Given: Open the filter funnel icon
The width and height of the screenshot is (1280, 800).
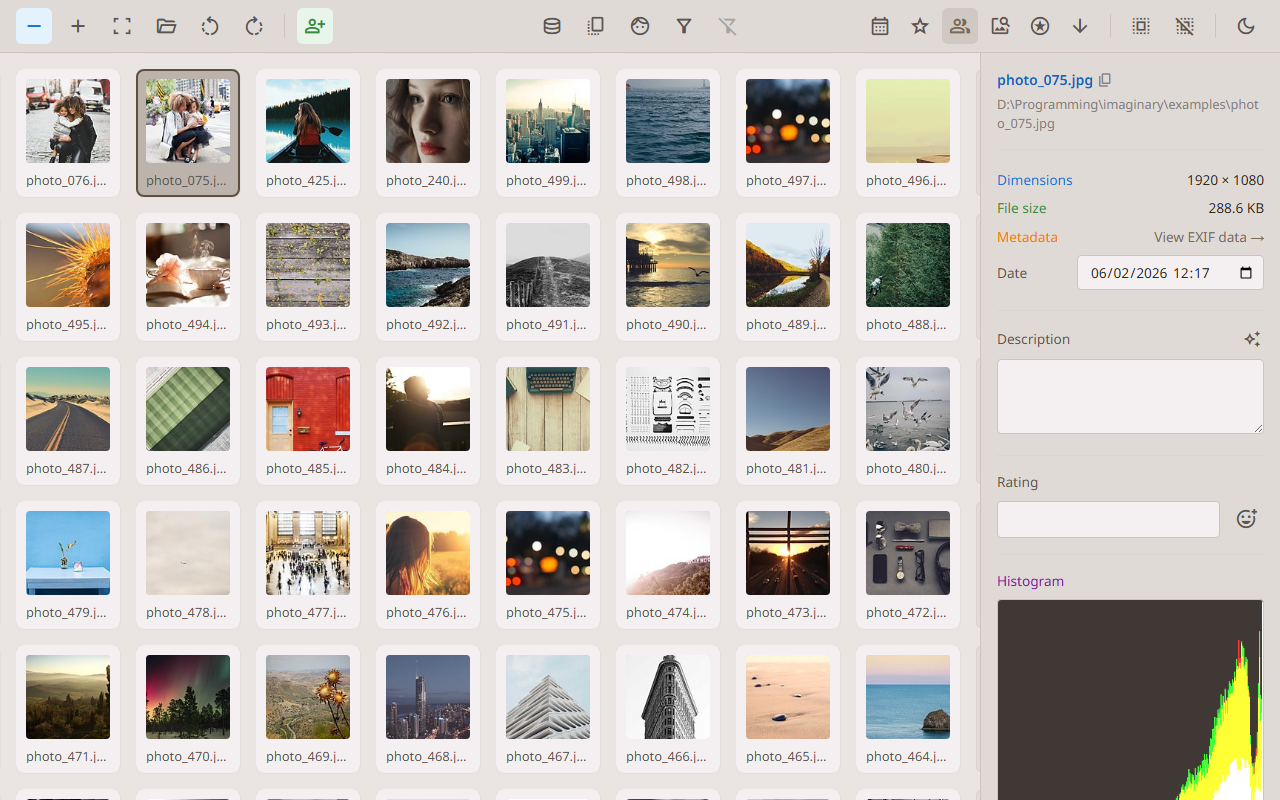Looking at the screenshot, I should (684, 26).
